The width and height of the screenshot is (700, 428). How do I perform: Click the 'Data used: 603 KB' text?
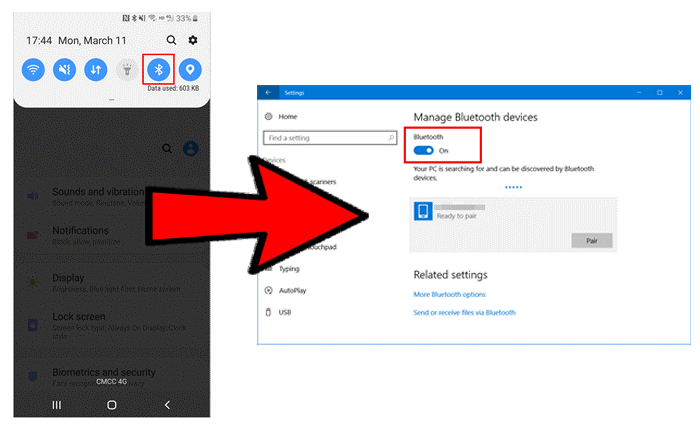click(173, 88)
